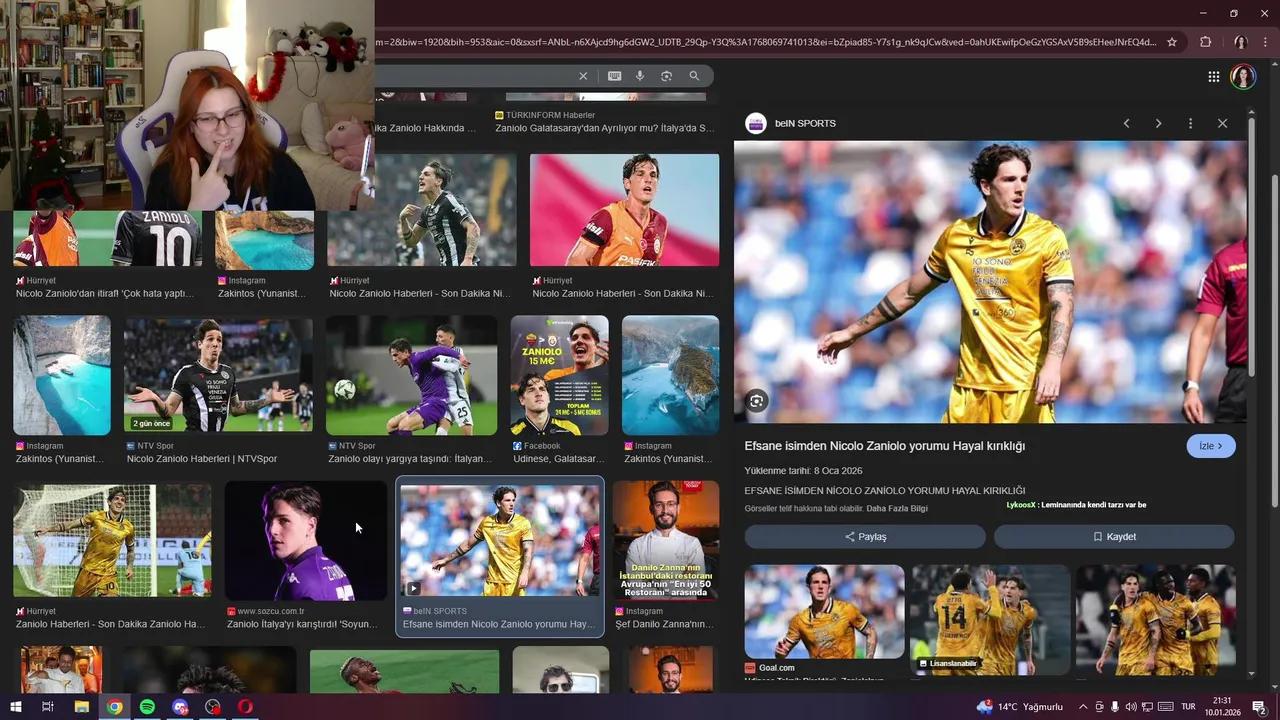Open Windows Start menu
The height and width of the screenshot is (720, 1280).
coord(15,707)
